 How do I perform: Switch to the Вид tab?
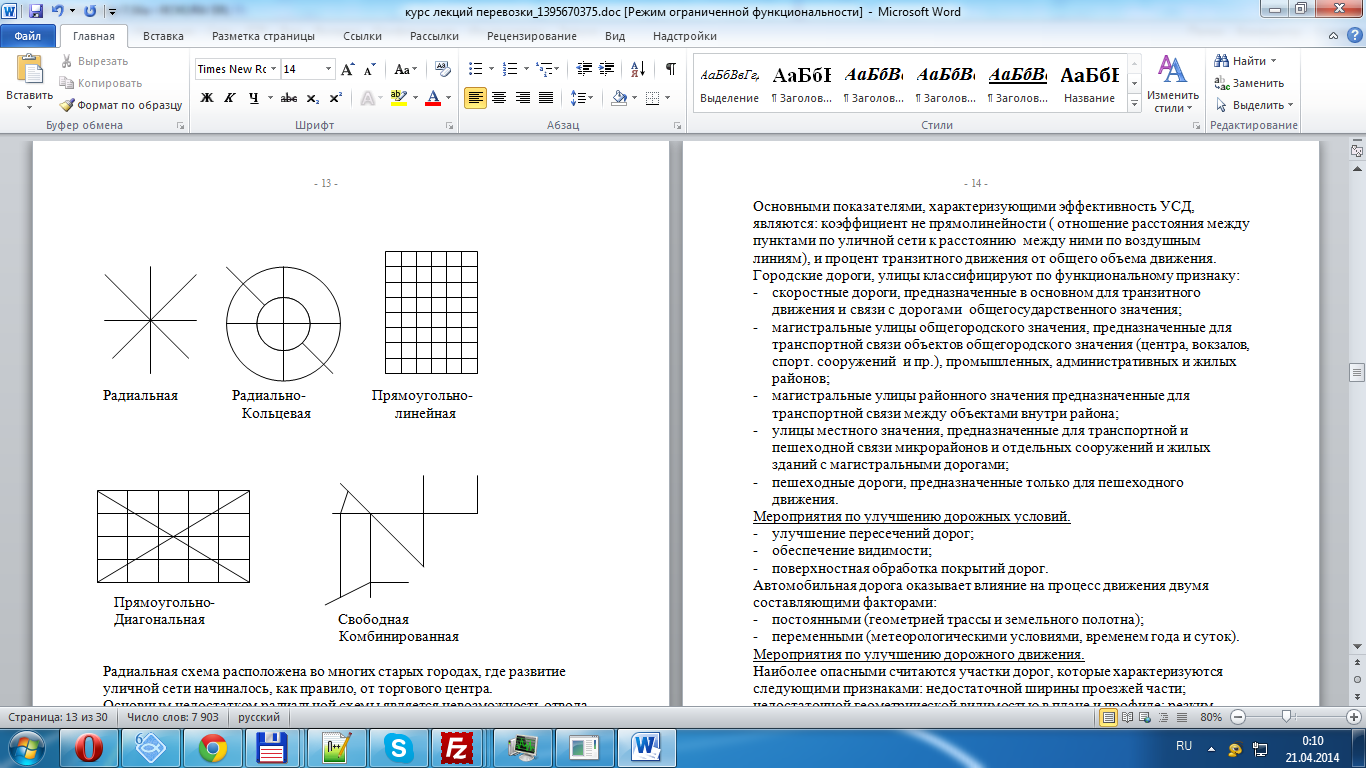tap(615, 36)
